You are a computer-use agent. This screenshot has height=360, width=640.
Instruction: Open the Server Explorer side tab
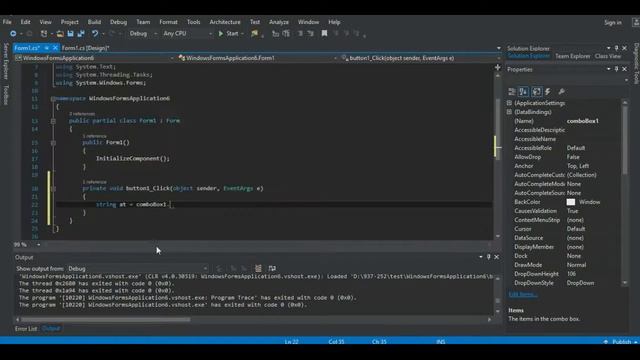tap(6, 61)
